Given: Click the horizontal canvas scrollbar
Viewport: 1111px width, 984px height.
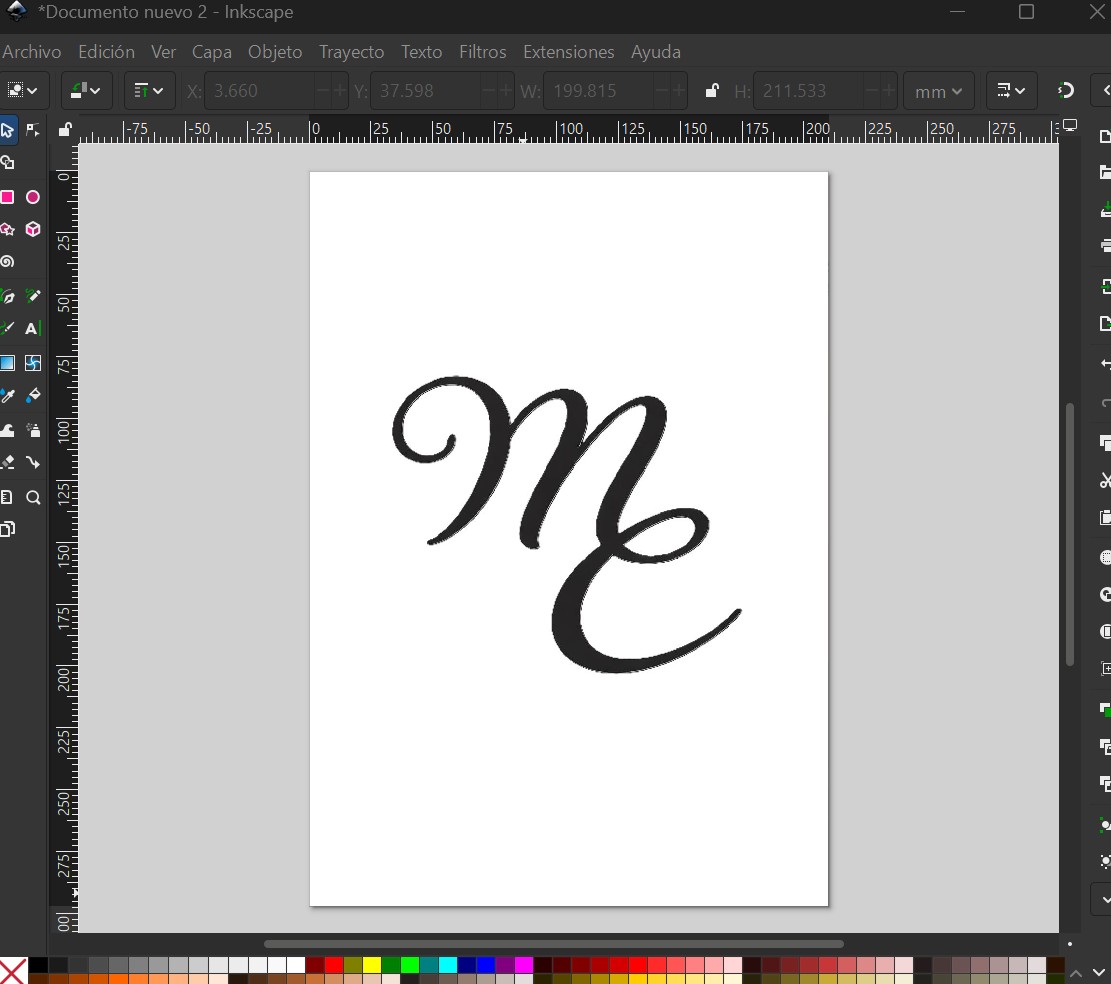Looking at the screenshot, I should pos(553,944).
